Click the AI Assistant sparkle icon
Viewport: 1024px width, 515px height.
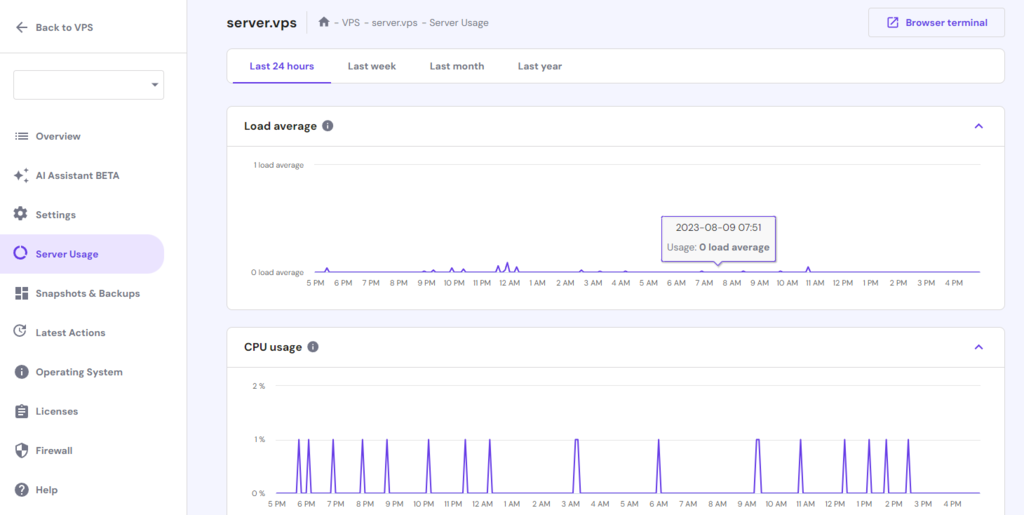coord(21,175)
